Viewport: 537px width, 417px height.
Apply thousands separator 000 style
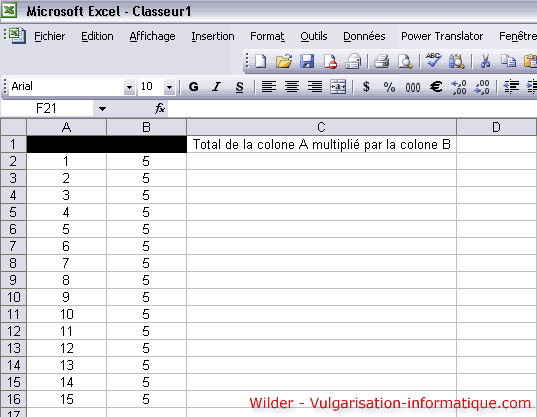413,87
